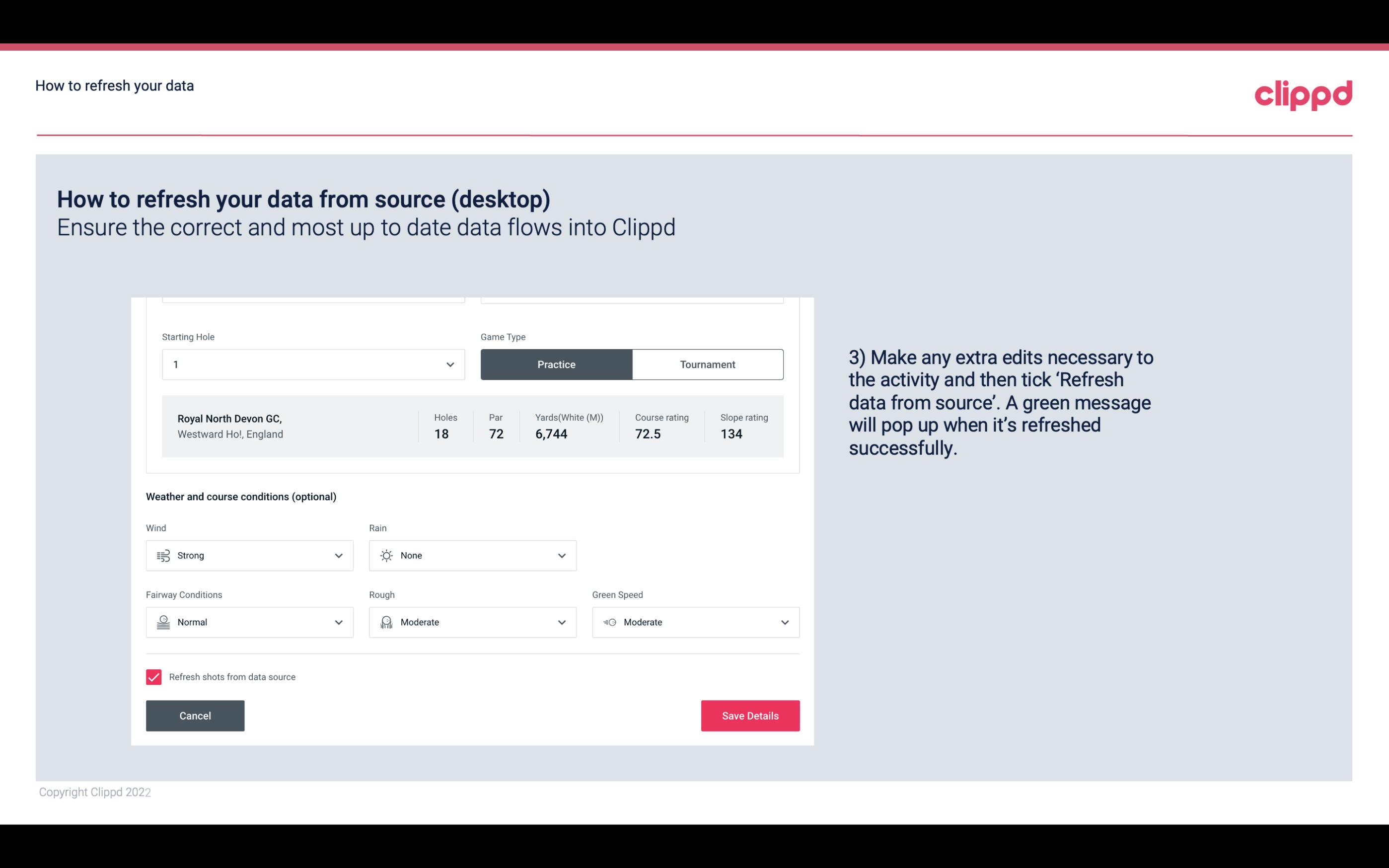Click the Save Details button
This screenshot has width=1389, height=868.
point(750,715)
